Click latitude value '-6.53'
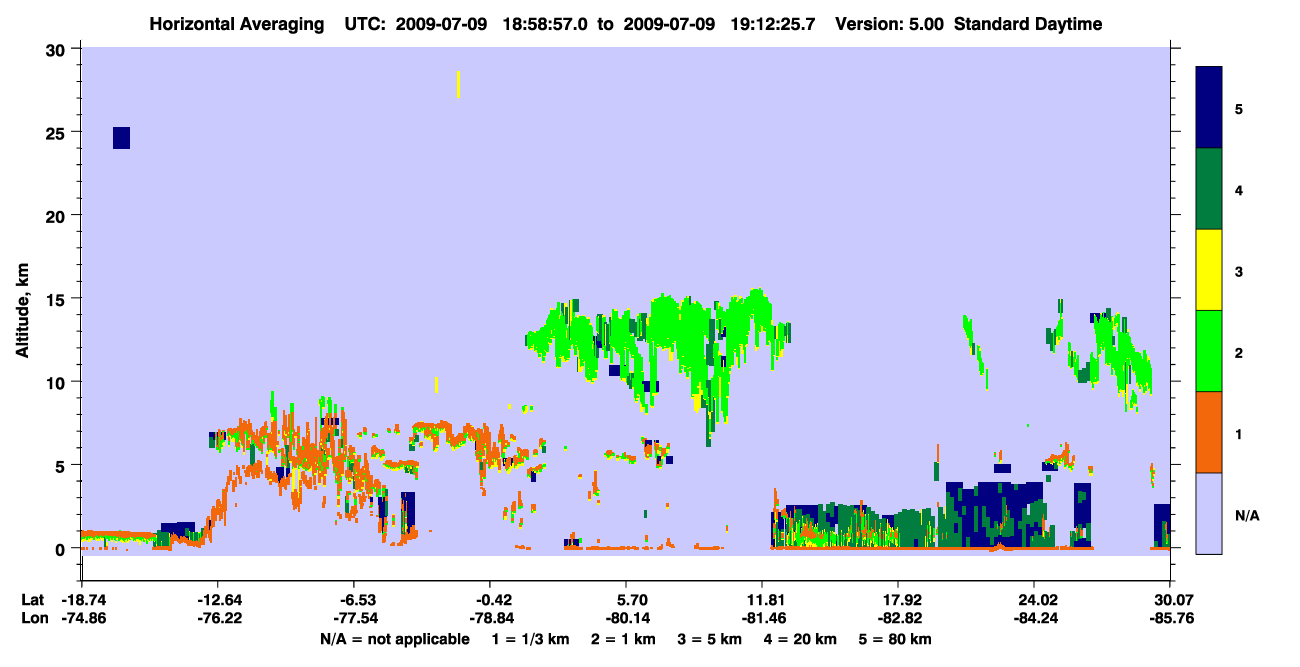1300x667 pixels. point(357,600)
